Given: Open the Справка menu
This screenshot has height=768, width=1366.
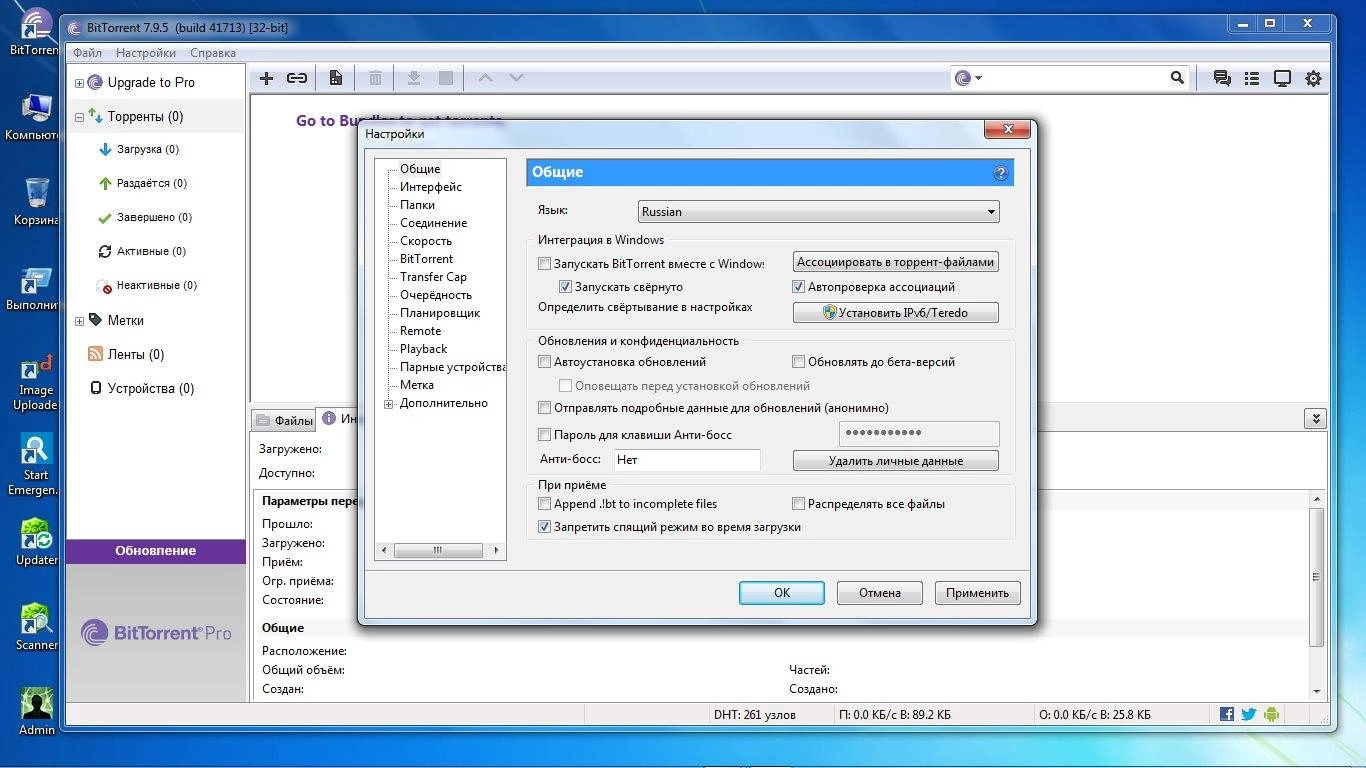Looking at the screenshot, I should [212, 53].
